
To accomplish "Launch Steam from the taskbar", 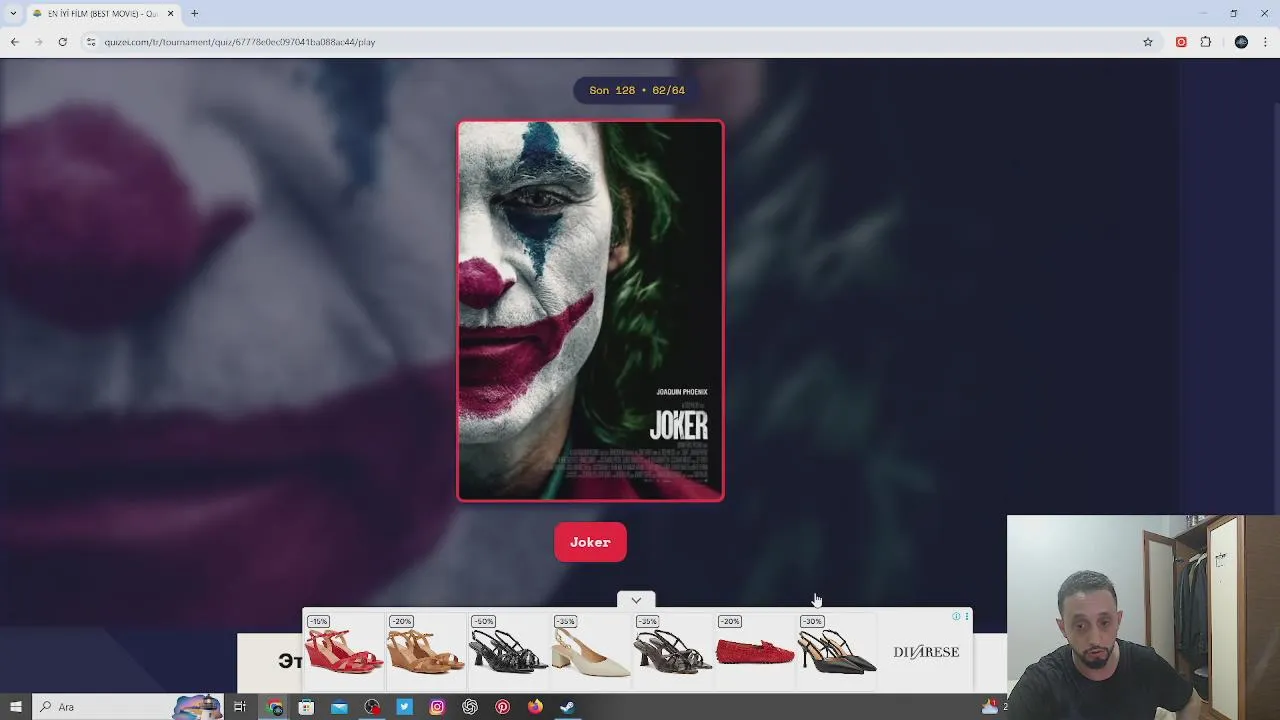I will coord(567,707).
